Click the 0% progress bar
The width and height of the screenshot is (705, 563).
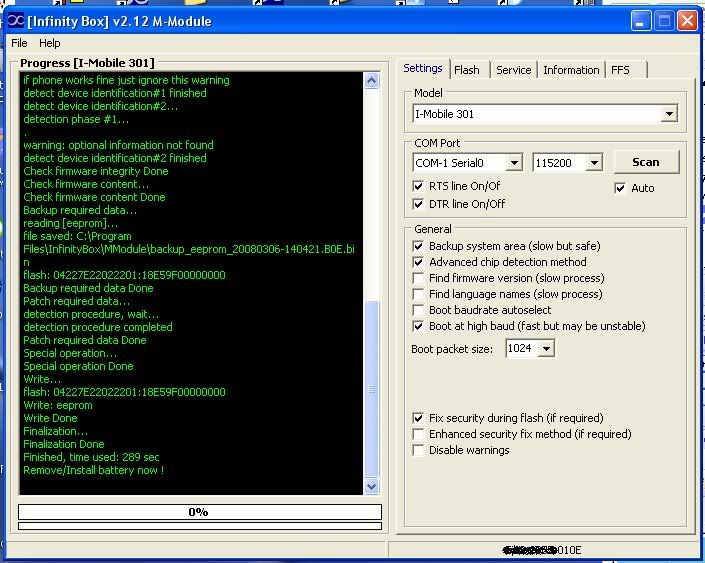pos(200,512)
